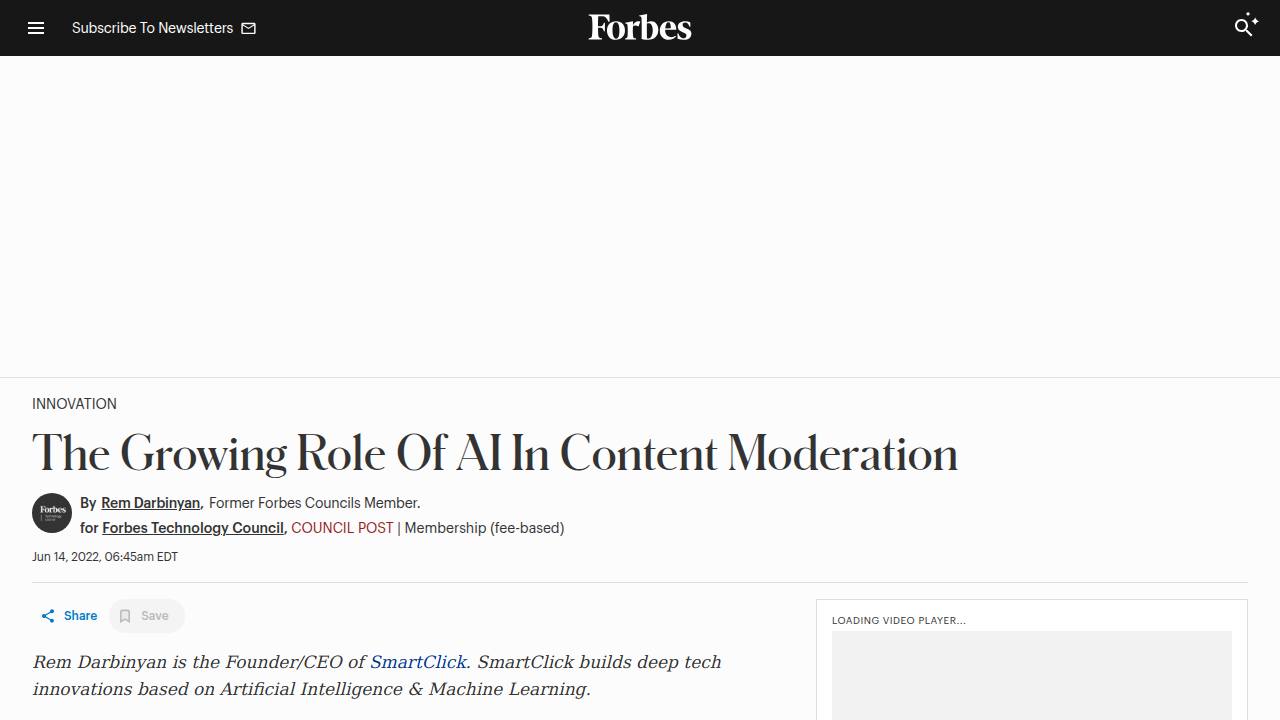Follow the SmartClick link in bio
The image size is (1280, 720).
[418, 662]
